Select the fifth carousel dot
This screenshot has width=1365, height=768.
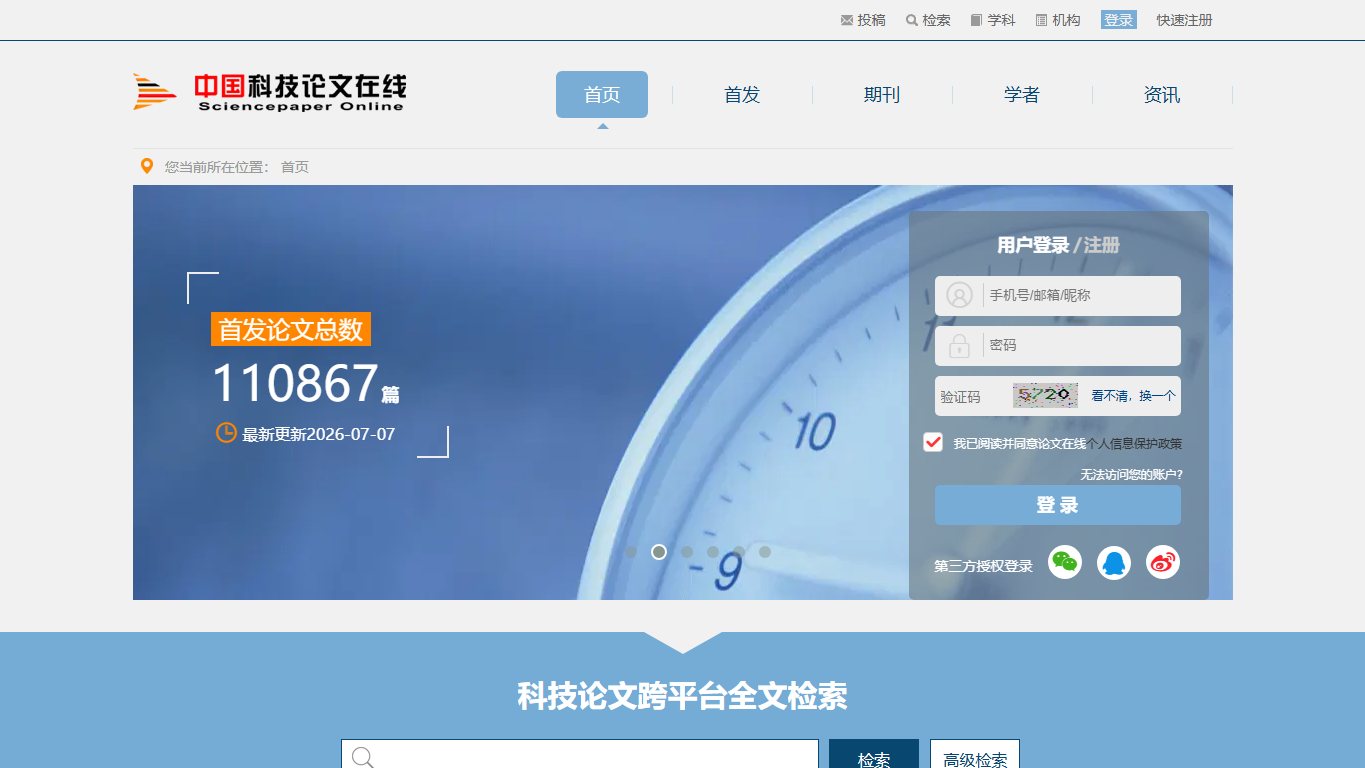(739, 552)
